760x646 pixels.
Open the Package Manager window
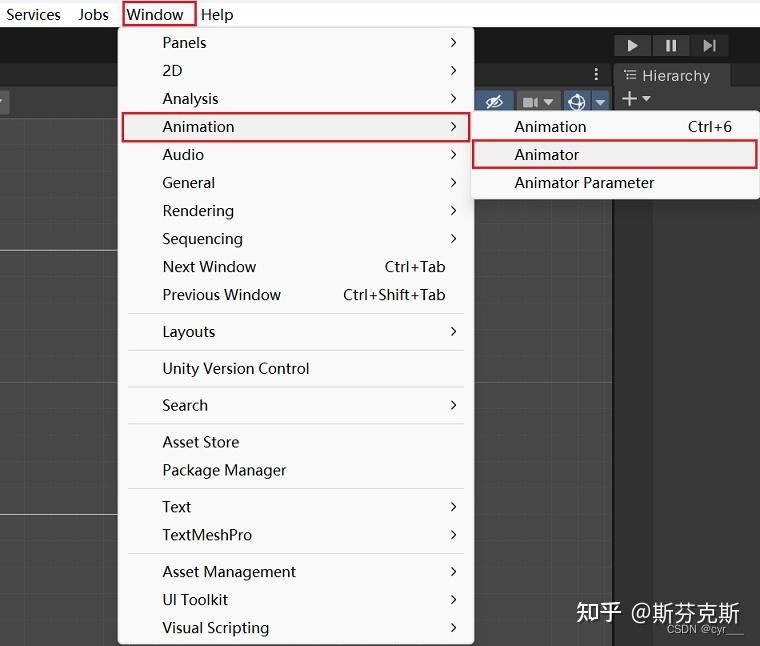(296, 471)
